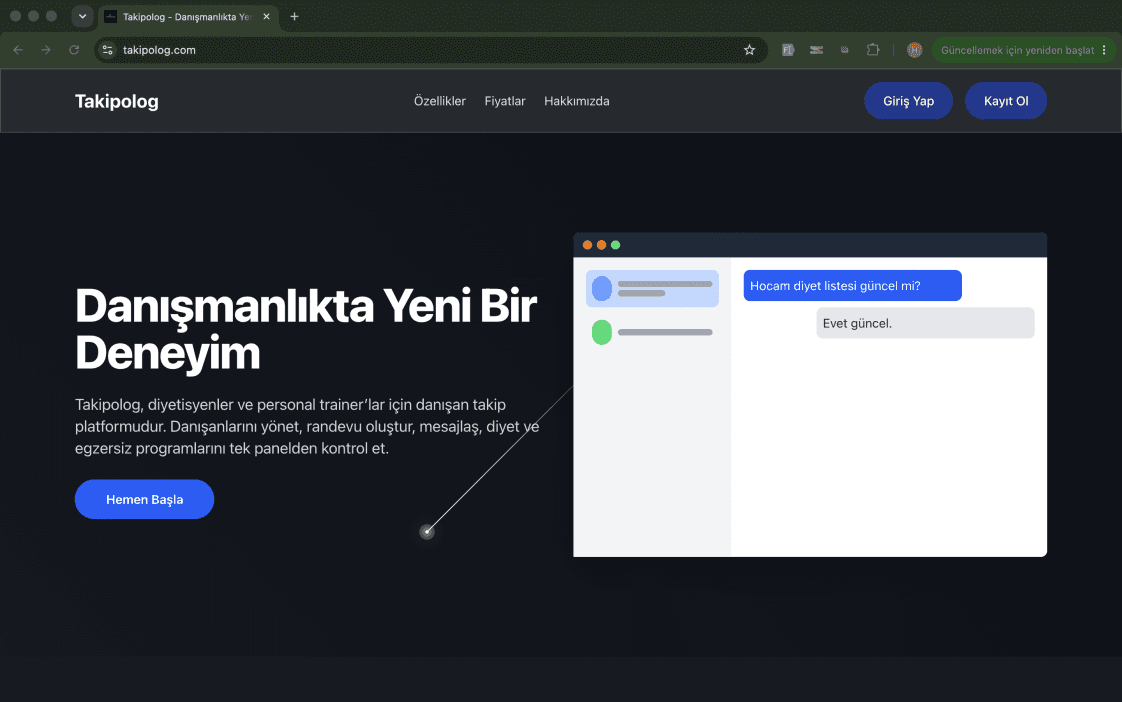Click the Hemen Başla button
Viewport: 1122px width, 702px height.
click(145, 499)
